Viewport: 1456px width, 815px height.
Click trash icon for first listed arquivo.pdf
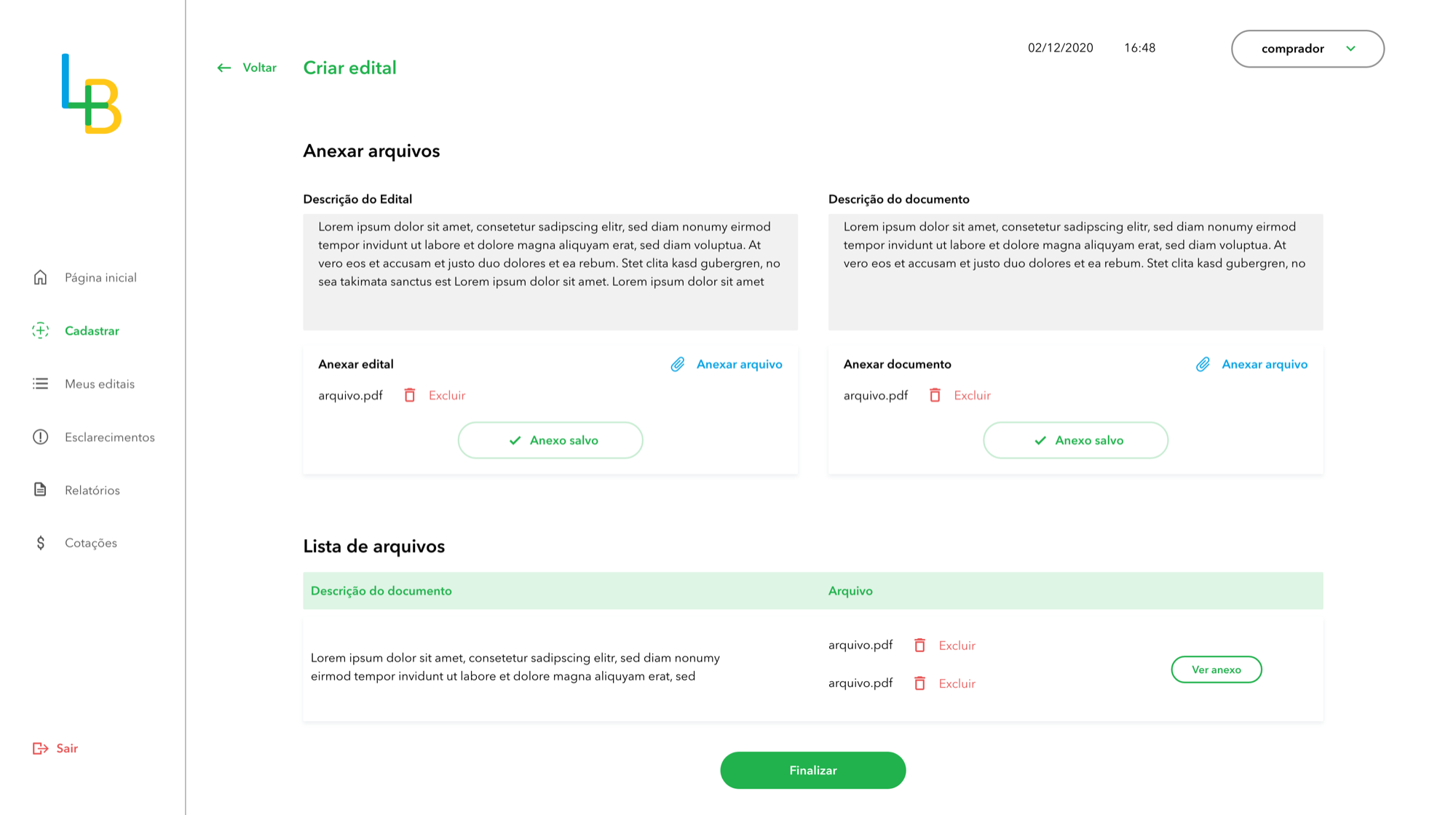[x=919, y=645]
